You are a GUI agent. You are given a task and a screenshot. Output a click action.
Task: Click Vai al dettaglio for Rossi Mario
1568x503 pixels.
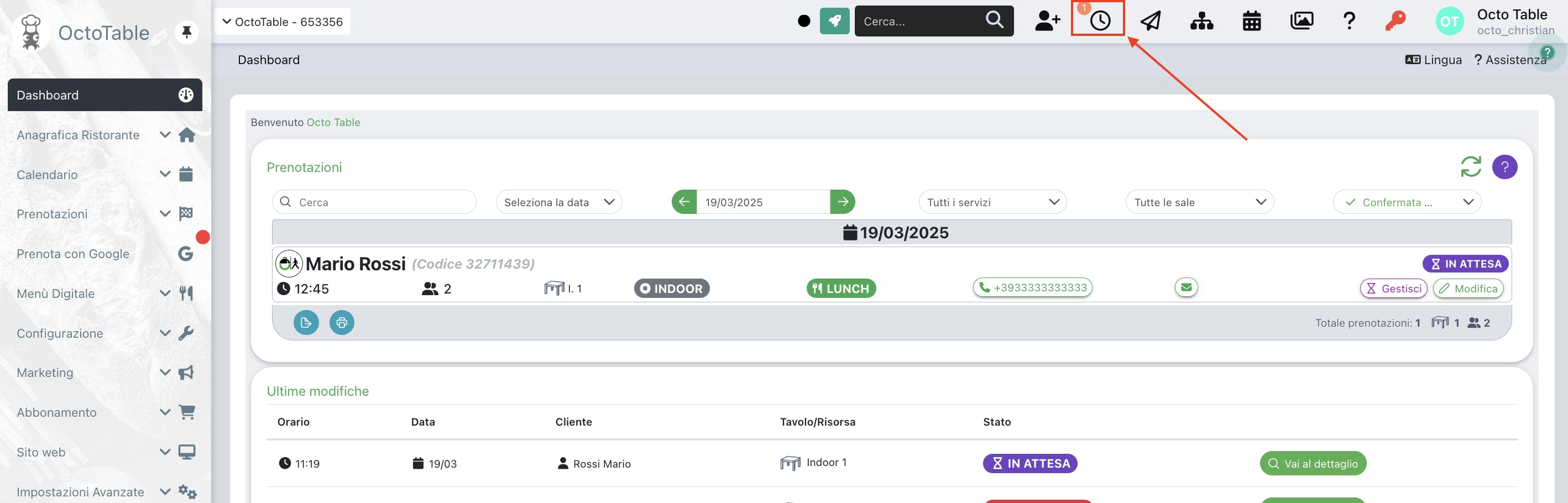pyautogui.click(x=1313, y=463)
